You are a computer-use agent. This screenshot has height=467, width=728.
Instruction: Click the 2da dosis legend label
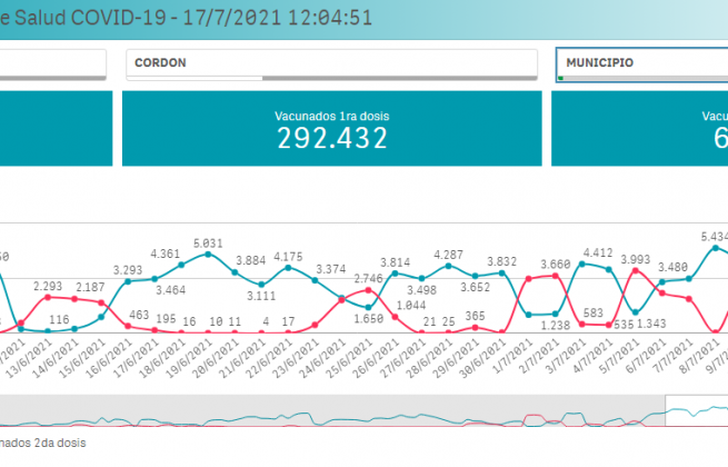(45, 441)
